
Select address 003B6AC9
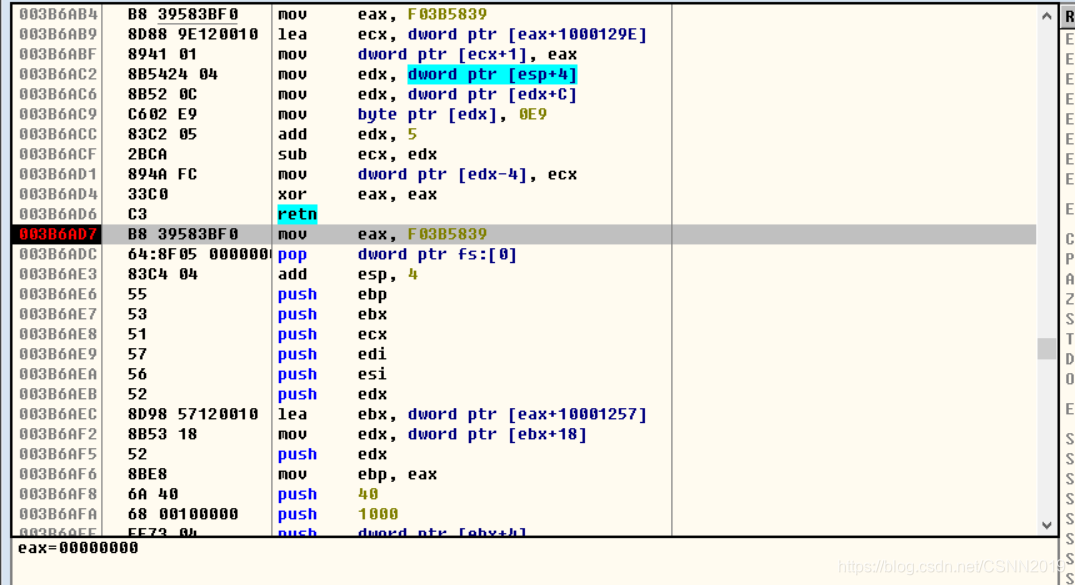[58, 115]
